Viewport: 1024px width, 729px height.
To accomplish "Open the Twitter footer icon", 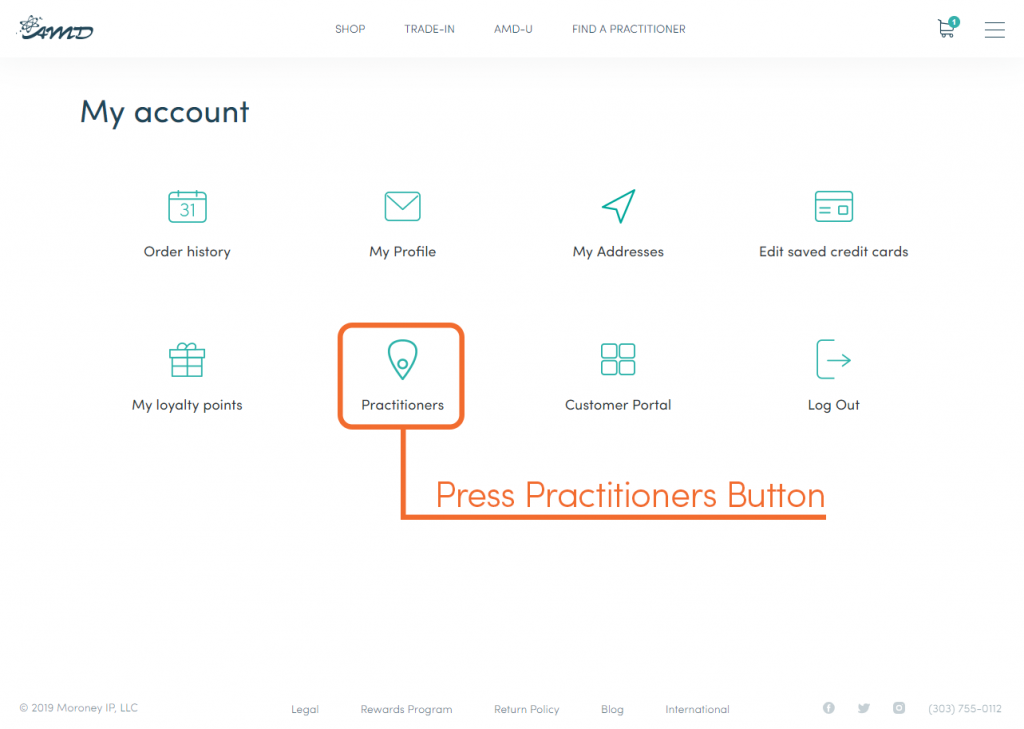I will pos(864,708).
